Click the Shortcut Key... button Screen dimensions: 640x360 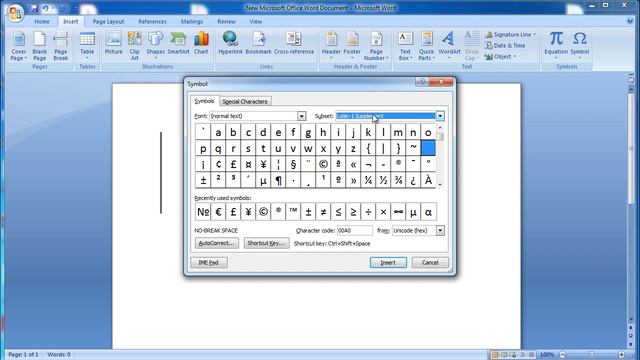coord(267,243)
